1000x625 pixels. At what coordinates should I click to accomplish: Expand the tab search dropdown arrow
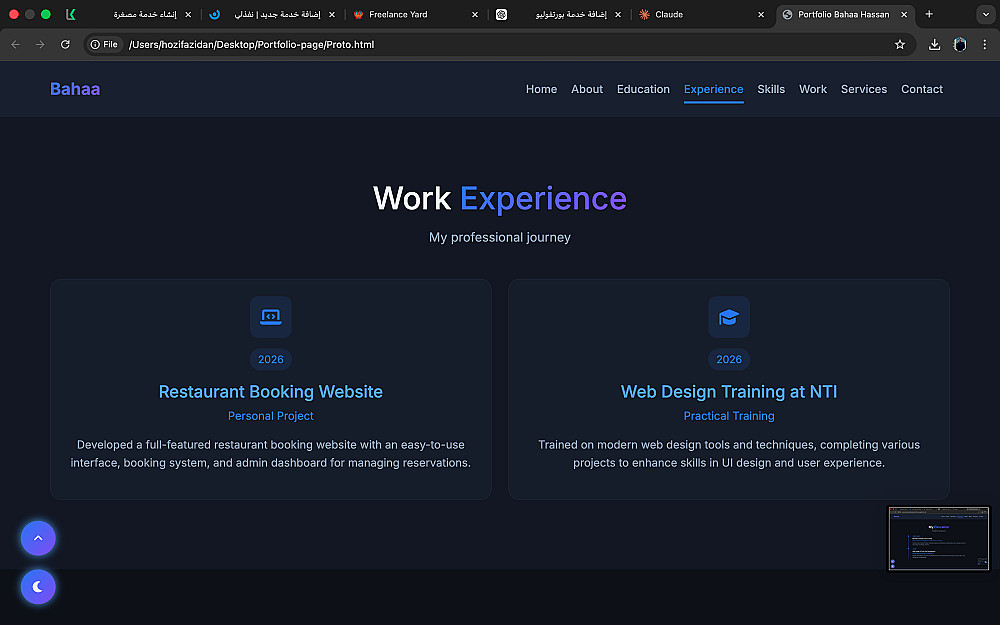pos(985,14)
